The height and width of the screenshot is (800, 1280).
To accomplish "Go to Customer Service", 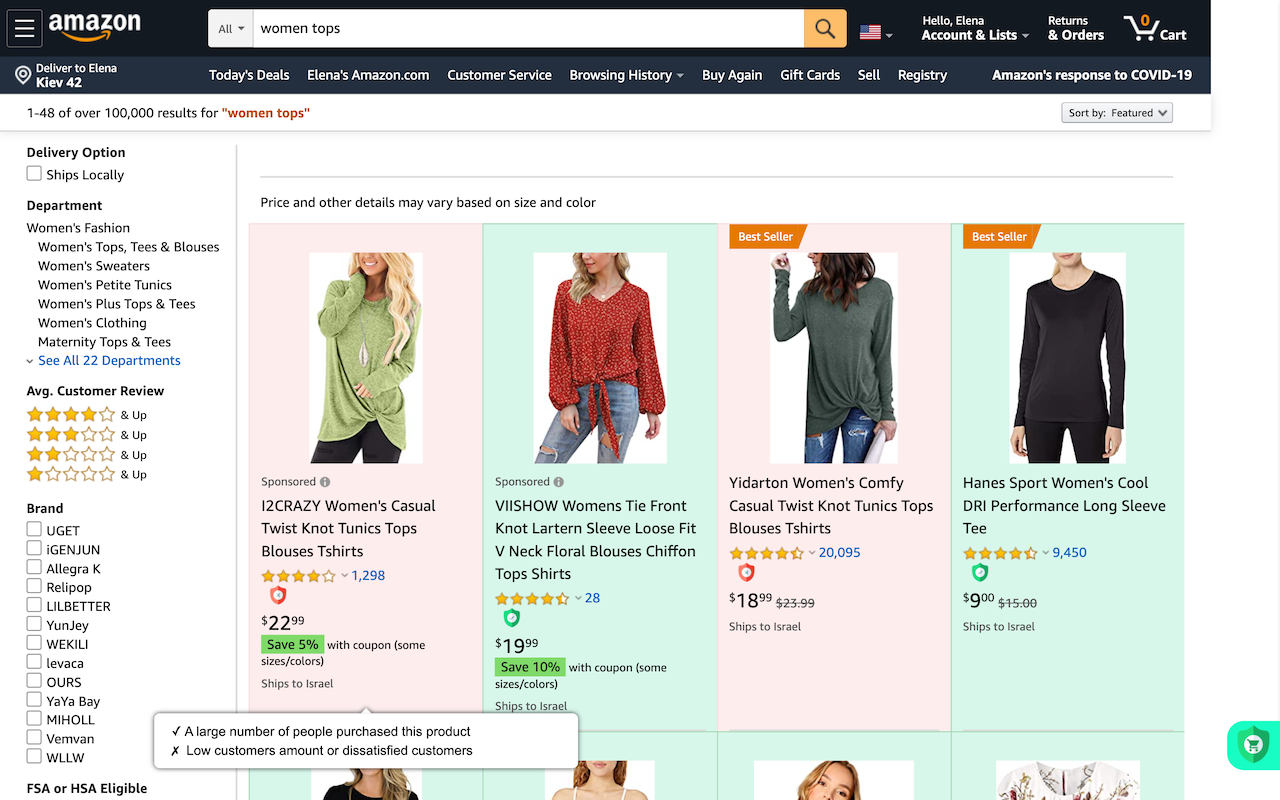I will tap(499, 75).
